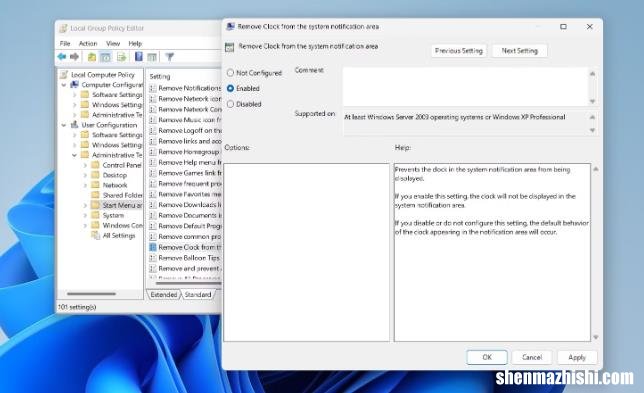Click the policy icon beside Remove Notifications
The height and width of the screenshot is (393, 644).
152,88
